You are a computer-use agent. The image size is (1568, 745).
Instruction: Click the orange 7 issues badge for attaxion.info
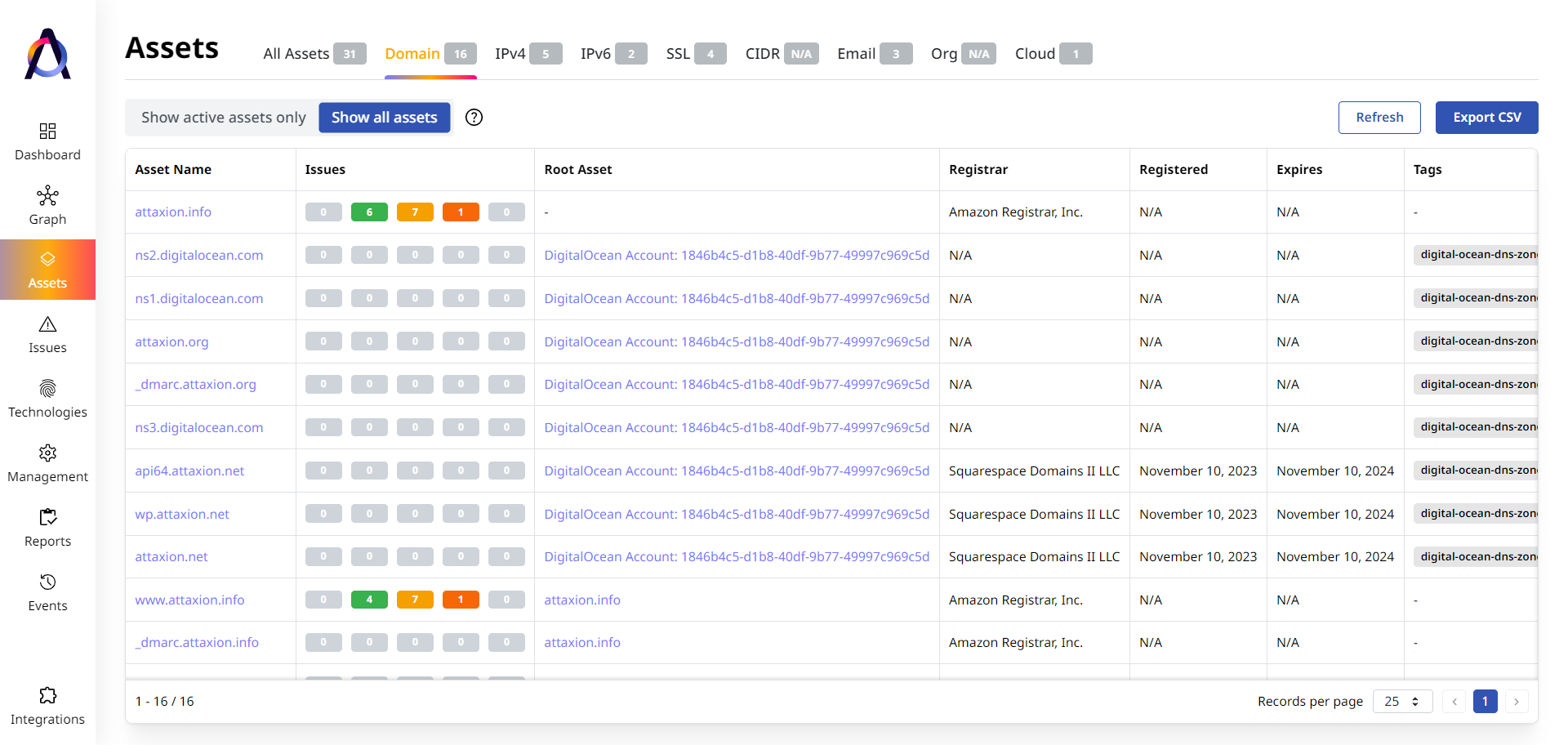(x=415, y=212)
